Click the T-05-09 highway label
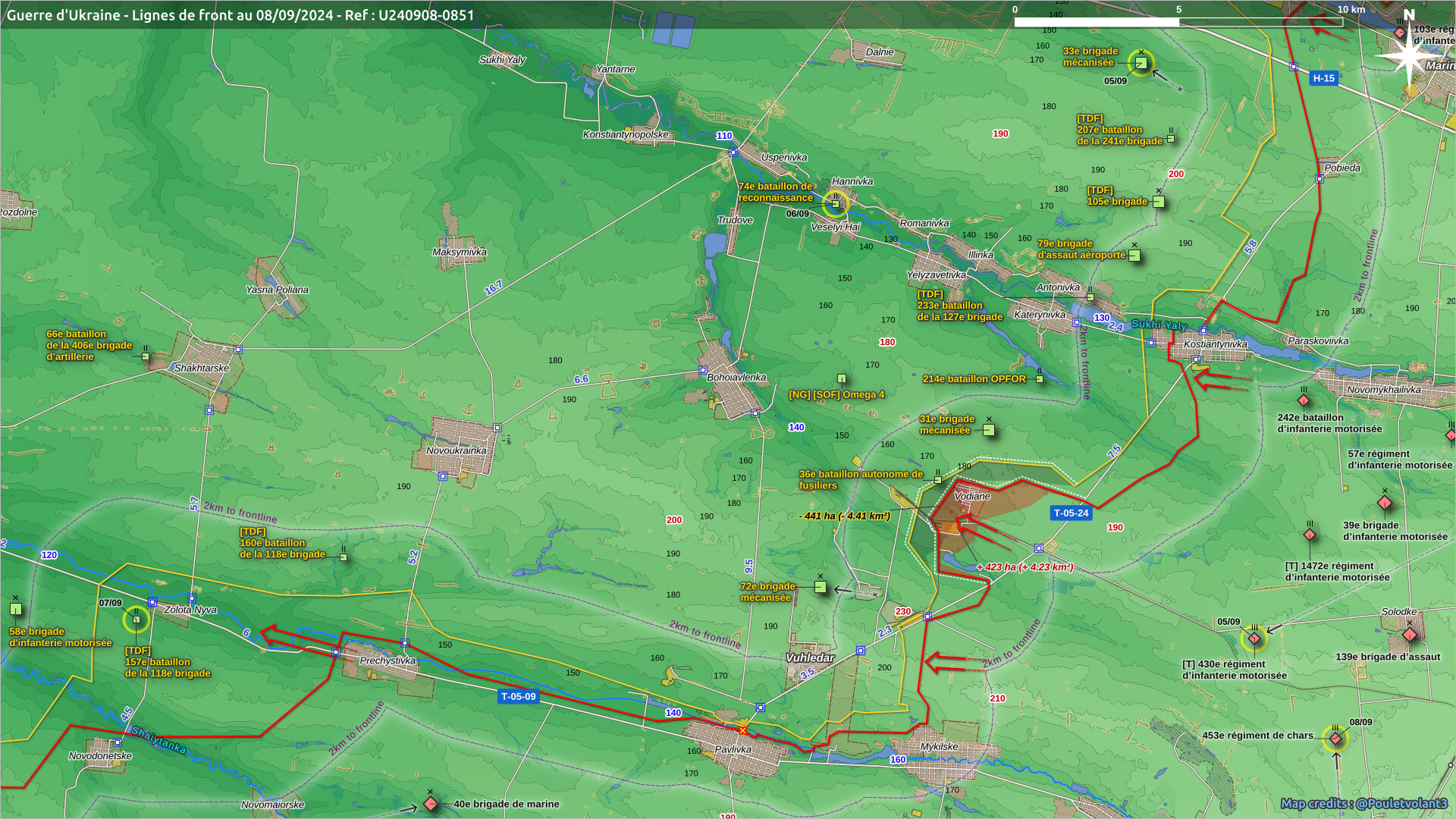The image size is (1456, 819). pyautogui.click(x=519, y=696)
